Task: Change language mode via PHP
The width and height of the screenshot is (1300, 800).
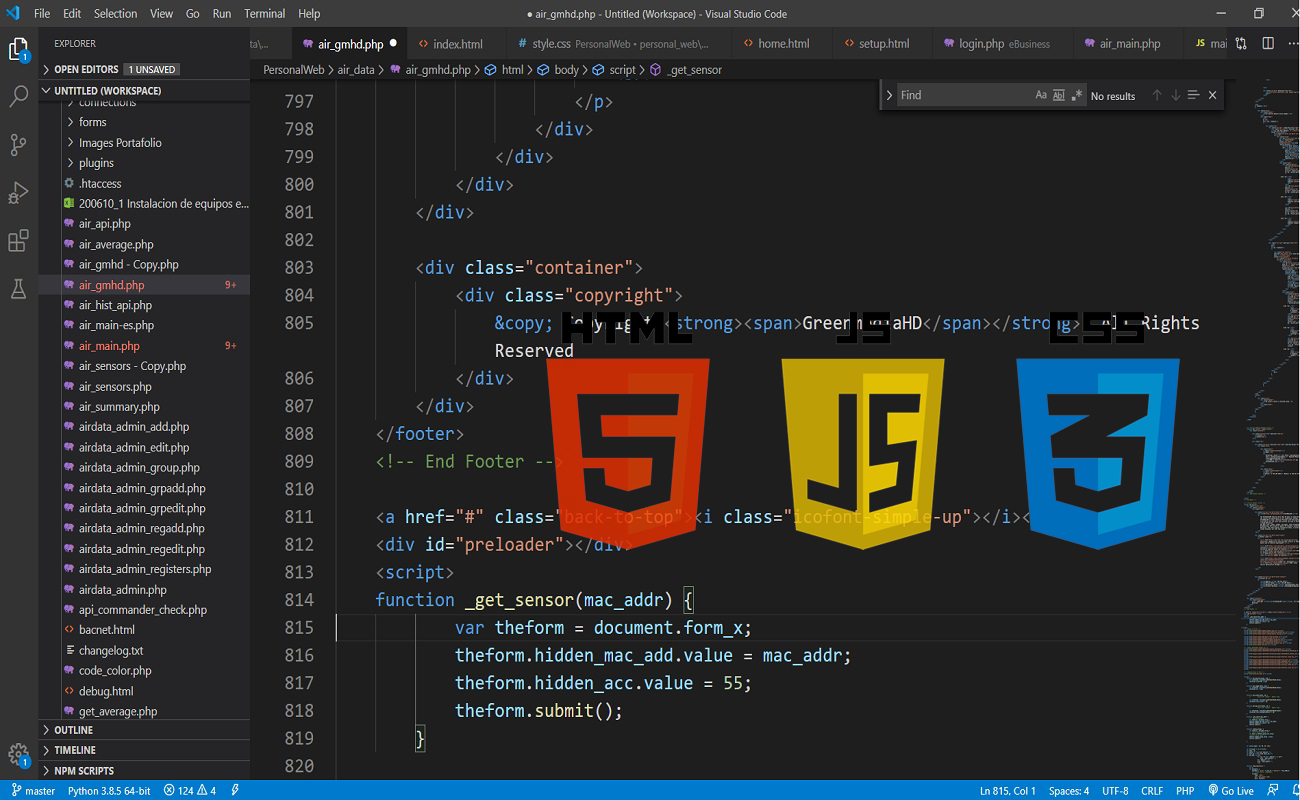Action: tap(1184, 791)
